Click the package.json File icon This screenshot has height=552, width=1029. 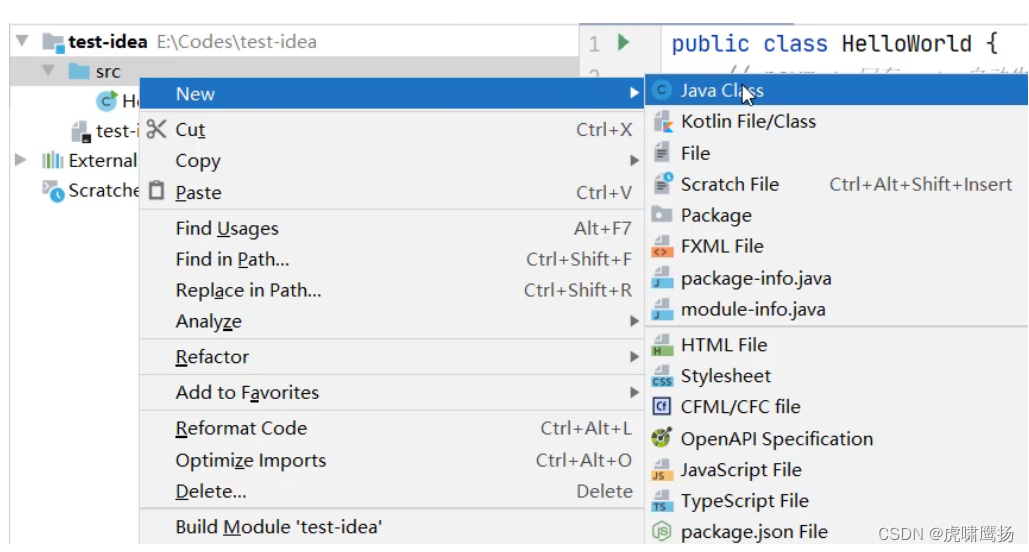tap(662, 531)
